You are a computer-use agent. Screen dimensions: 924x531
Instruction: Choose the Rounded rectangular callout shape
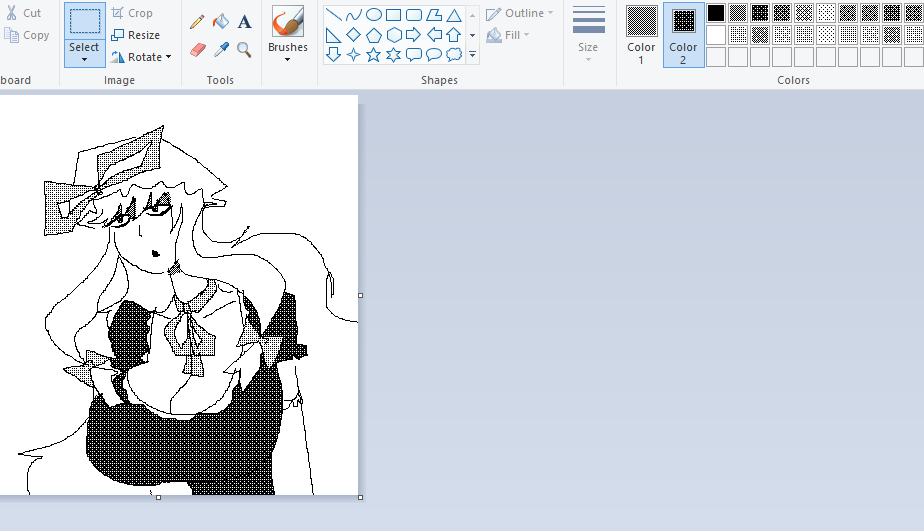pos(414,55)
